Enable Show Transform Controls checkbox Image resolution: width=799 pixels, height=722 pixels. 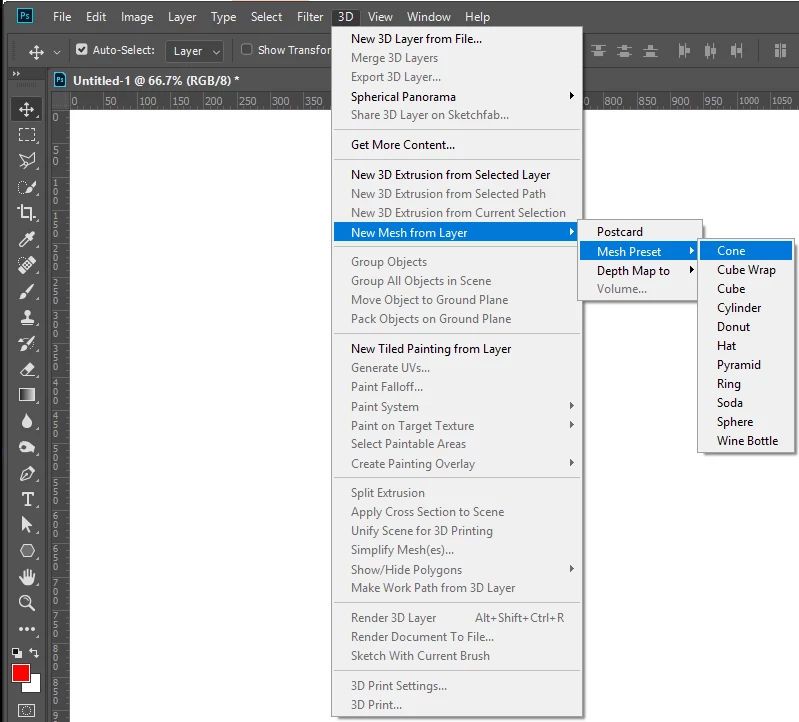tap(247, 49)
